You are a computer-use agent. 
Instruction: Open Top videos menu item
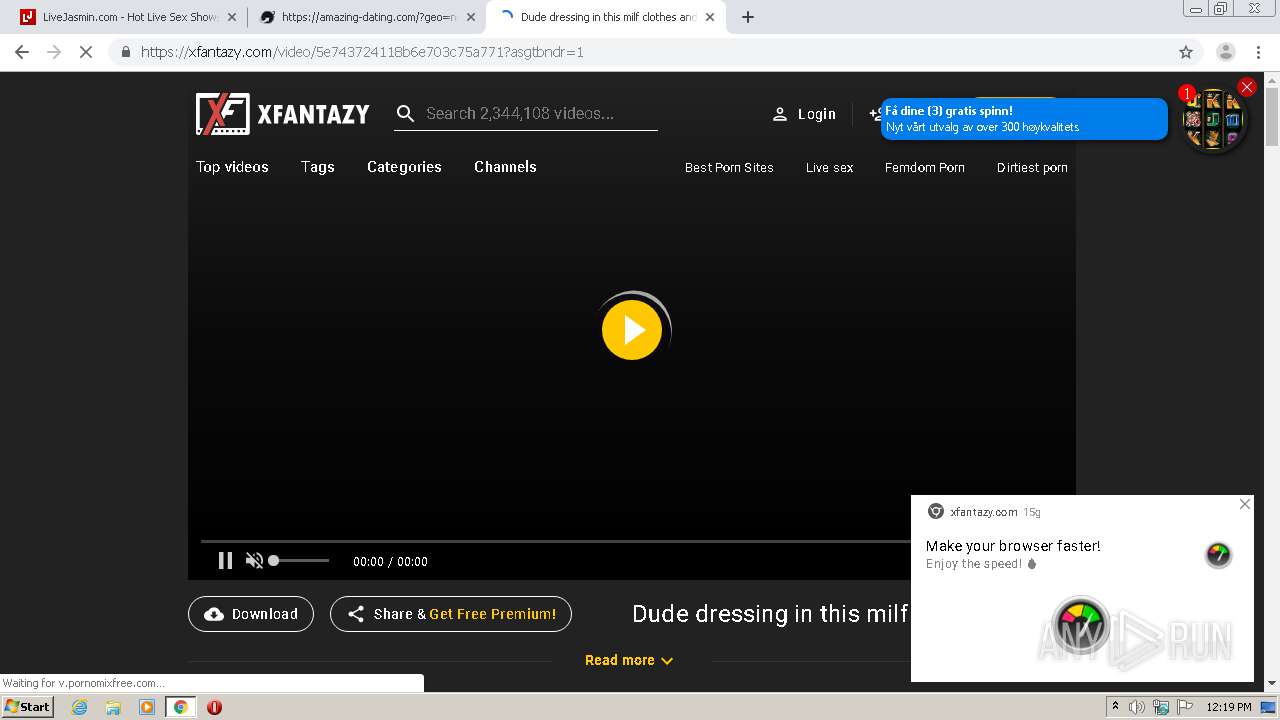tap(232, 167)
